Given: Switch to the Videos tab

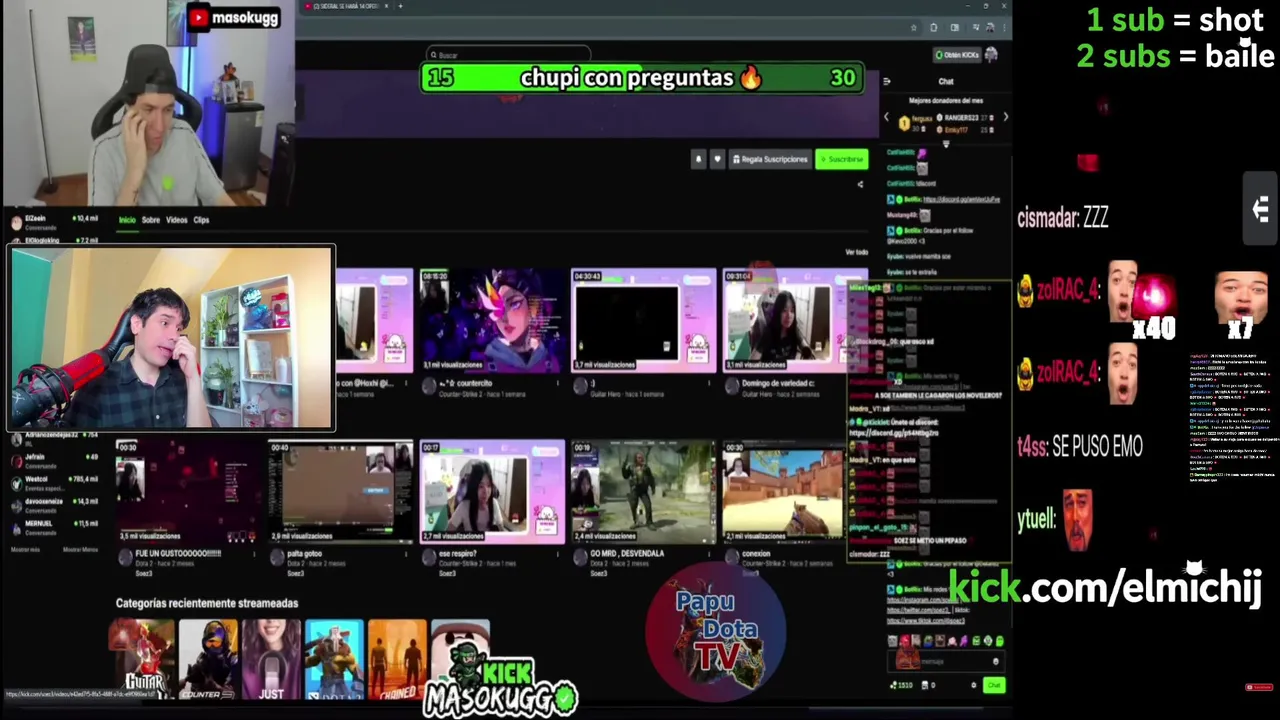Looking at the screenshot, I should tap(176, 220).
